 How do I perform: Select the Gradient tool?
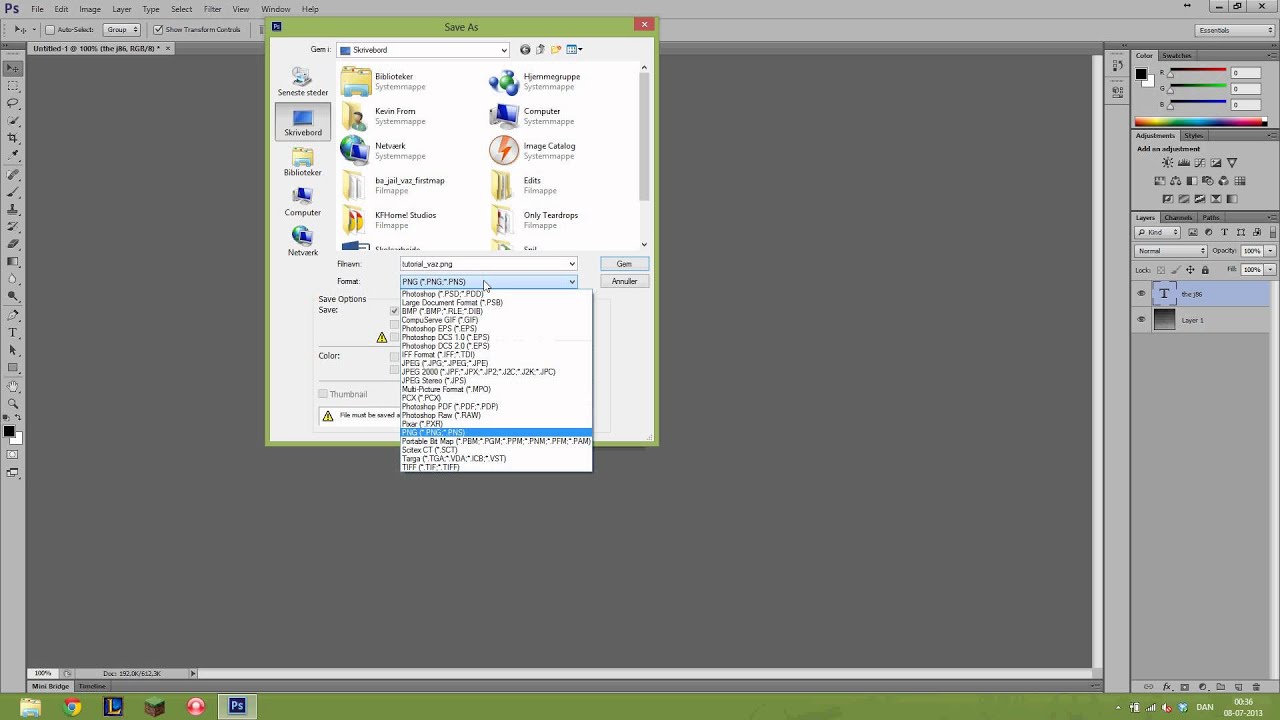click(x=12, y=262)
